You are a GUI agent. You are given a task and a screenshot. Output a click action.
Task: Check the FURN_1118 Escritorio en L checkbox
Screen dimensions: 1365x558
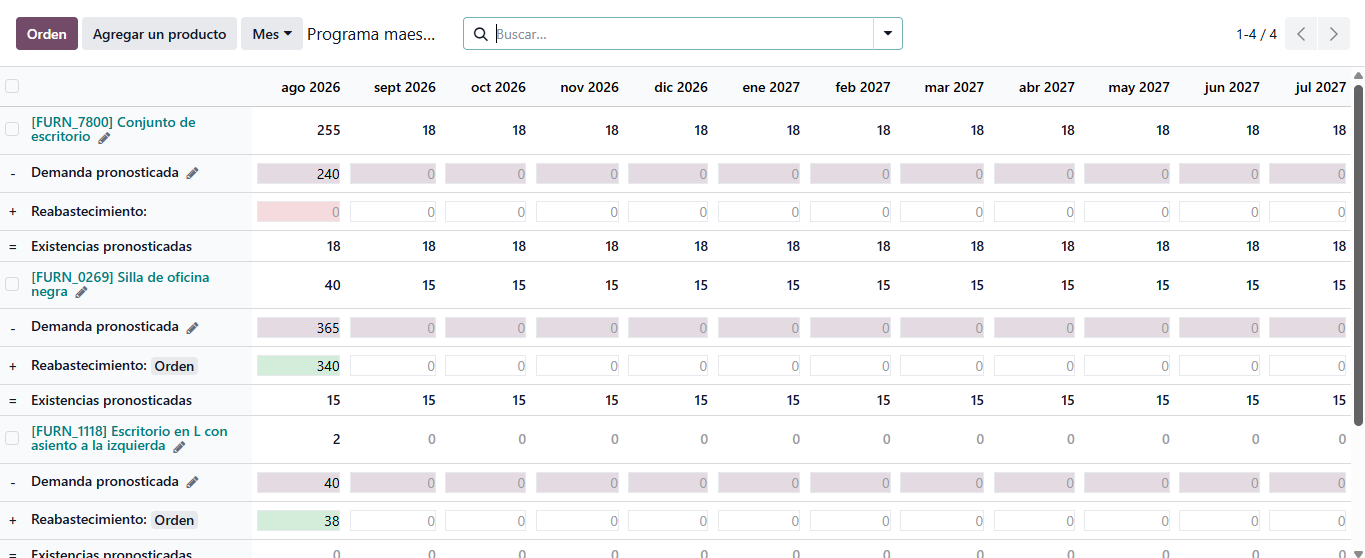[12, 438]
